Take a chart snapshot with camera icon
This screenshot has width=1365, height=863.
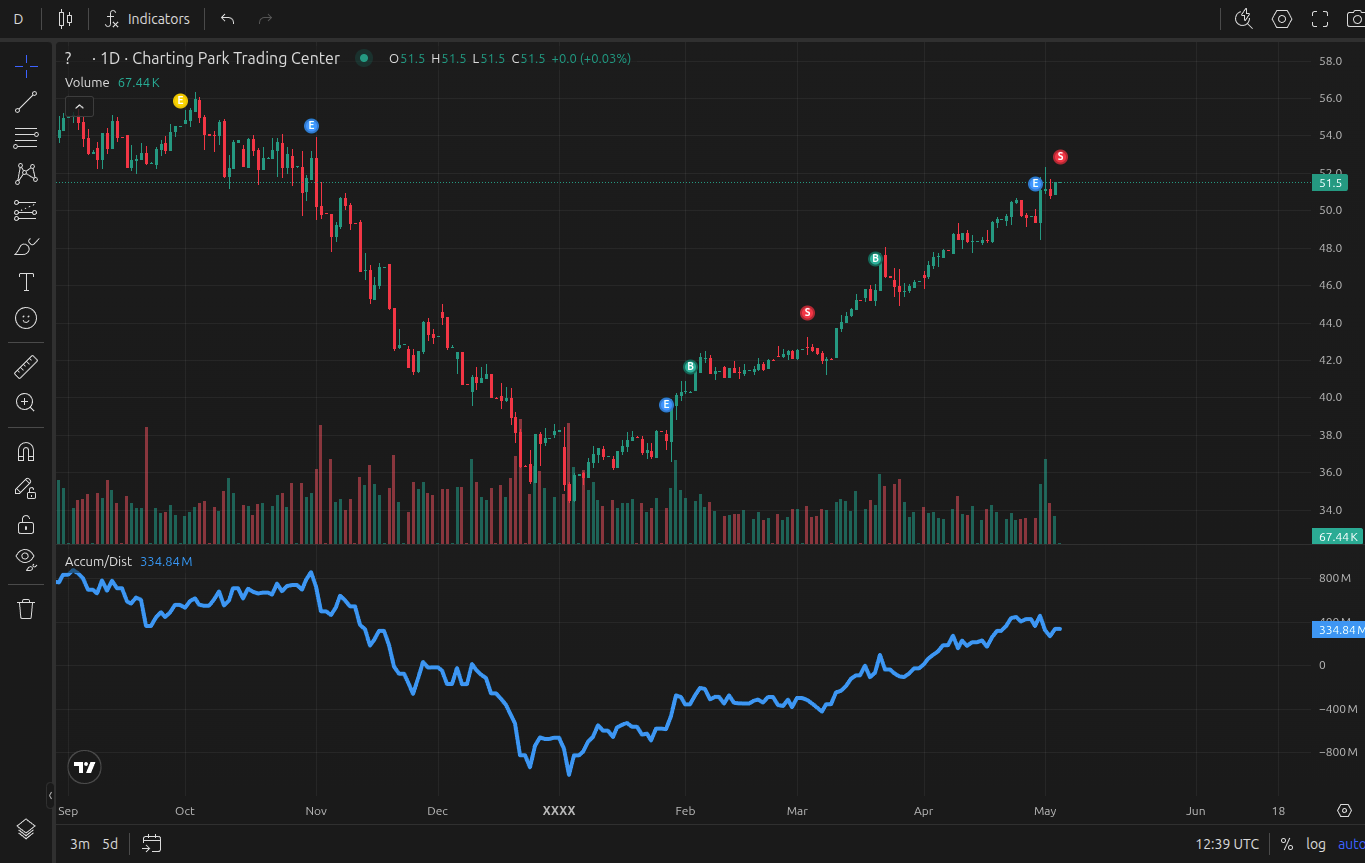1355,19
